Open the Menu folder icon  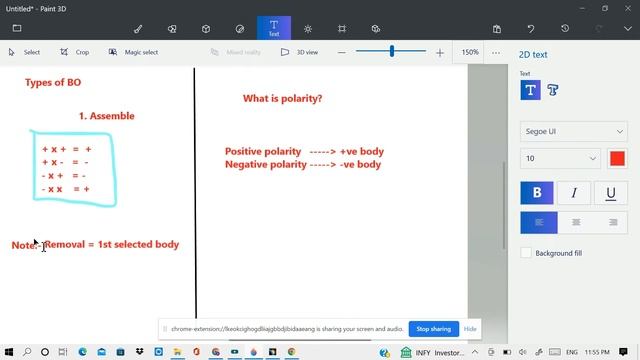click(x=17, y=28)
